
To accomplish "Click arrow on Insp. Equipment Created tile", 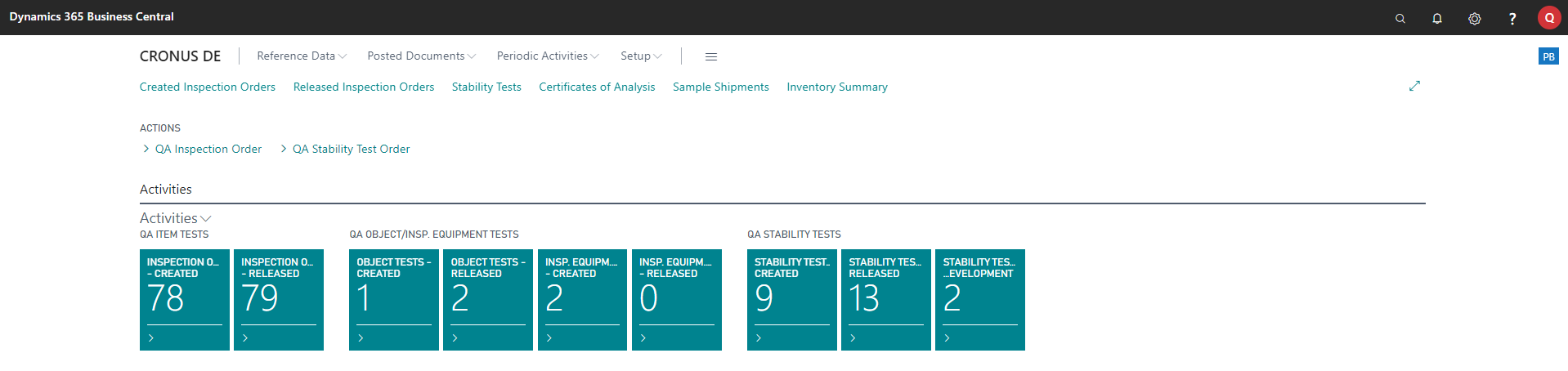I will coord(549,337).
